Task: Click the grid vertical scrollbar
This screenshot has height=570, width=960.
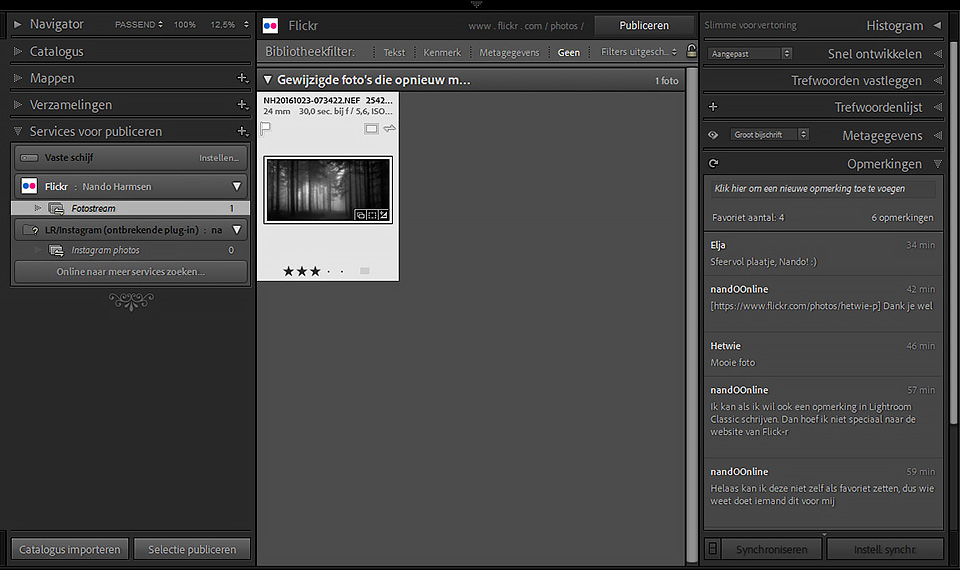Action: click(x=692, y=315)
